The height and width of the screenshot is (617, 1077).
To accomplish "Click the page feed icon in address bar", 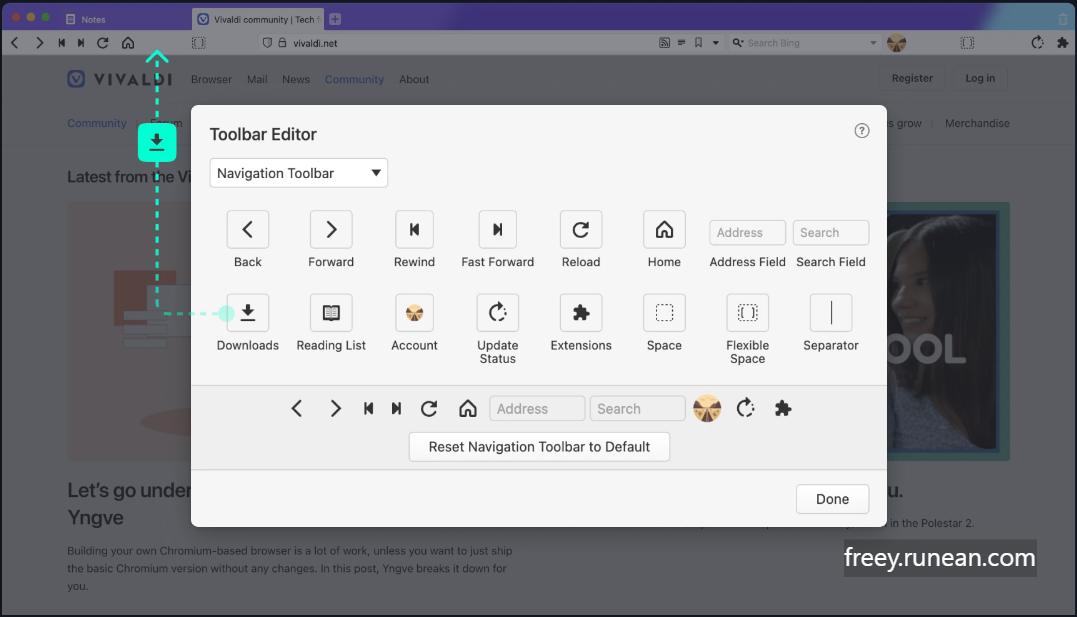I will click(x=664, y=43).
